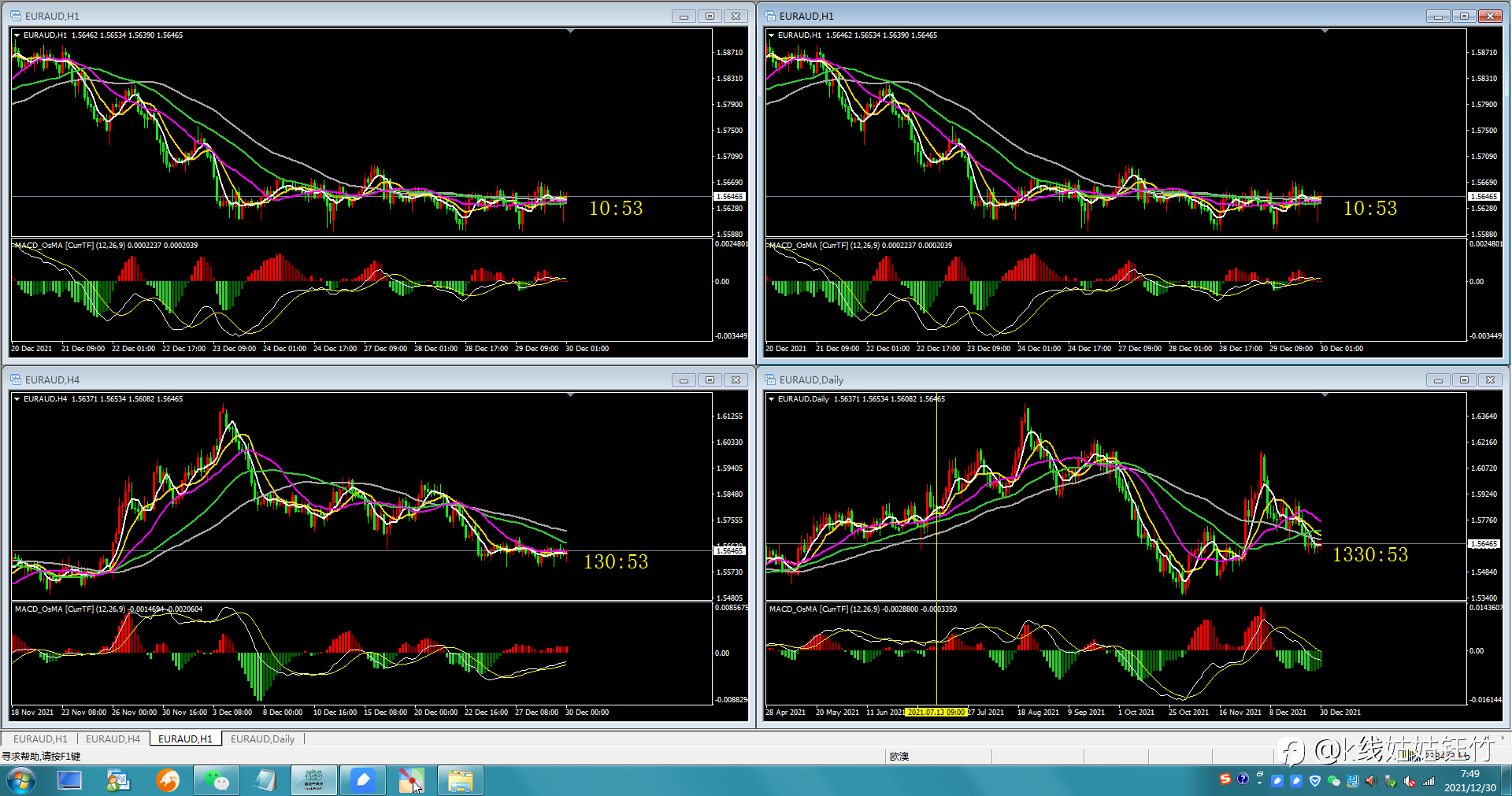Expand the triangle beside EURAUD,H1 label in top-left chart
The width and height of the screenshot is (1512, 796).
[x=17, y=35]
